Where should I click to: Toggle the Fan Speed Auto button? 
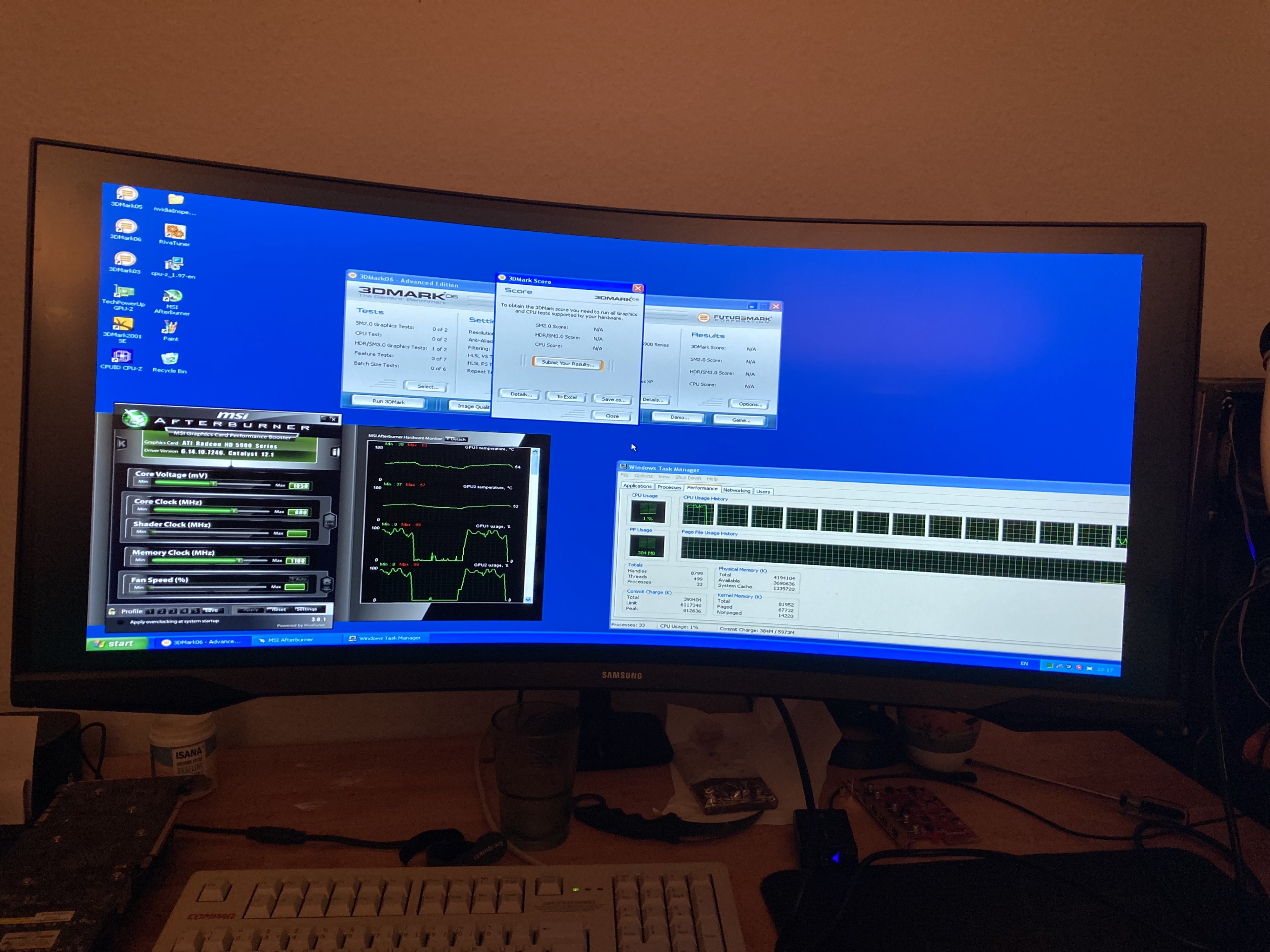pos(299,578)
